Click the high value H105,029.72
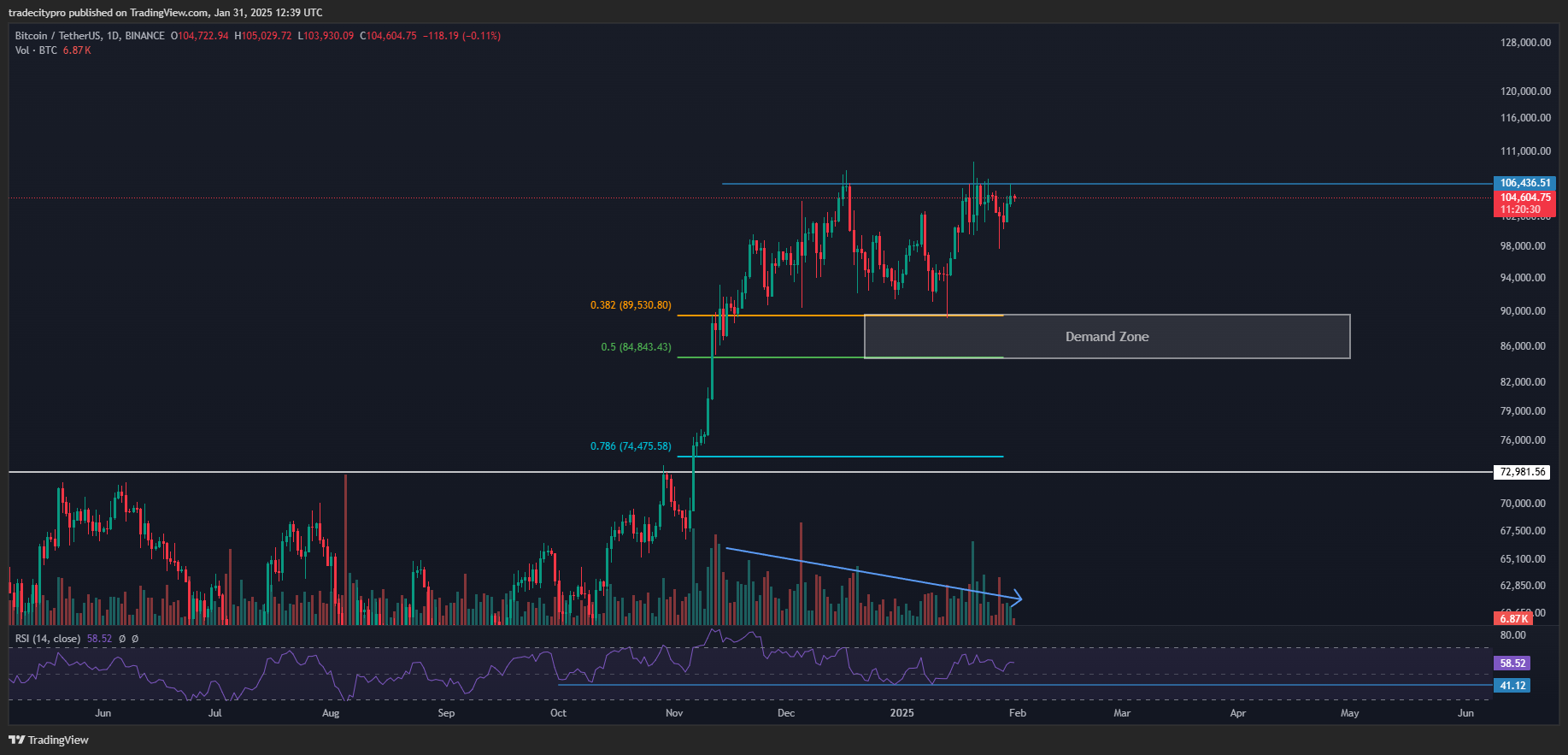This screenshot has height=755, width=1568. click(x=263, y=36)
